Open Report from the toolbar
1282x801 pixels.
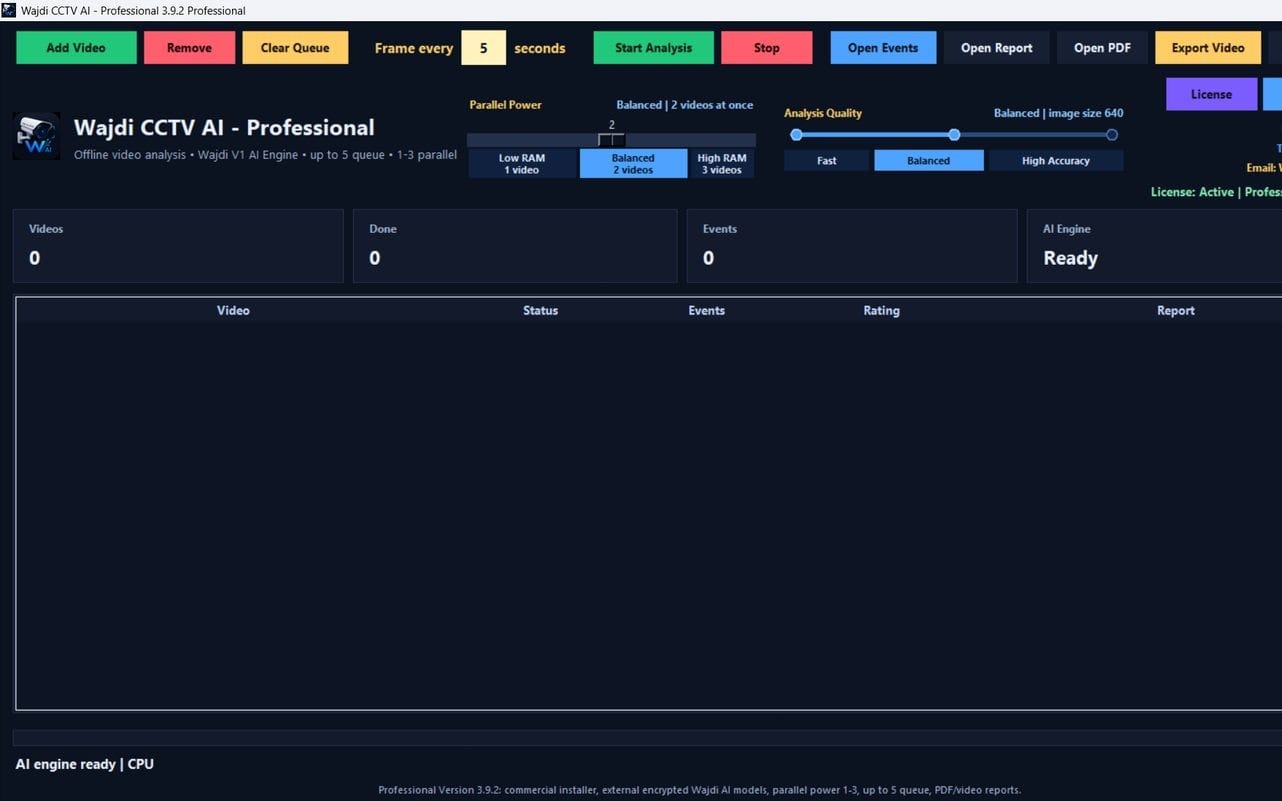click(996, 48)
